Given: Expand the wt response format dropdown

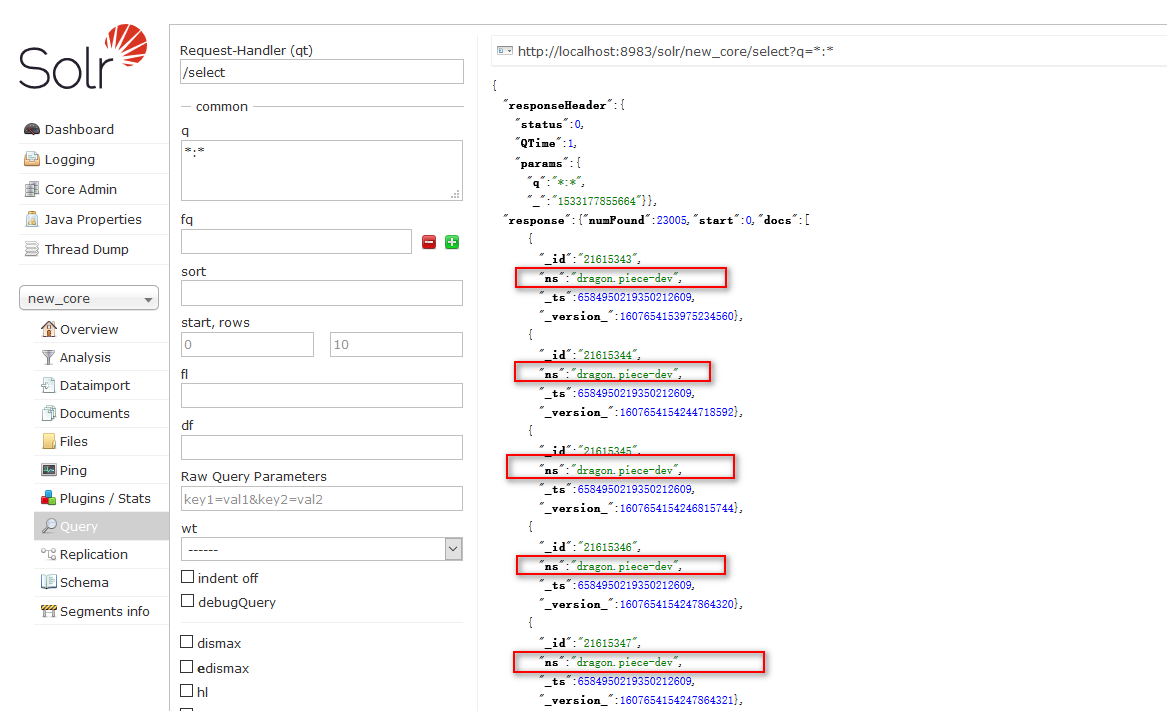Looking at the screenshot, I should coord(321,549).
